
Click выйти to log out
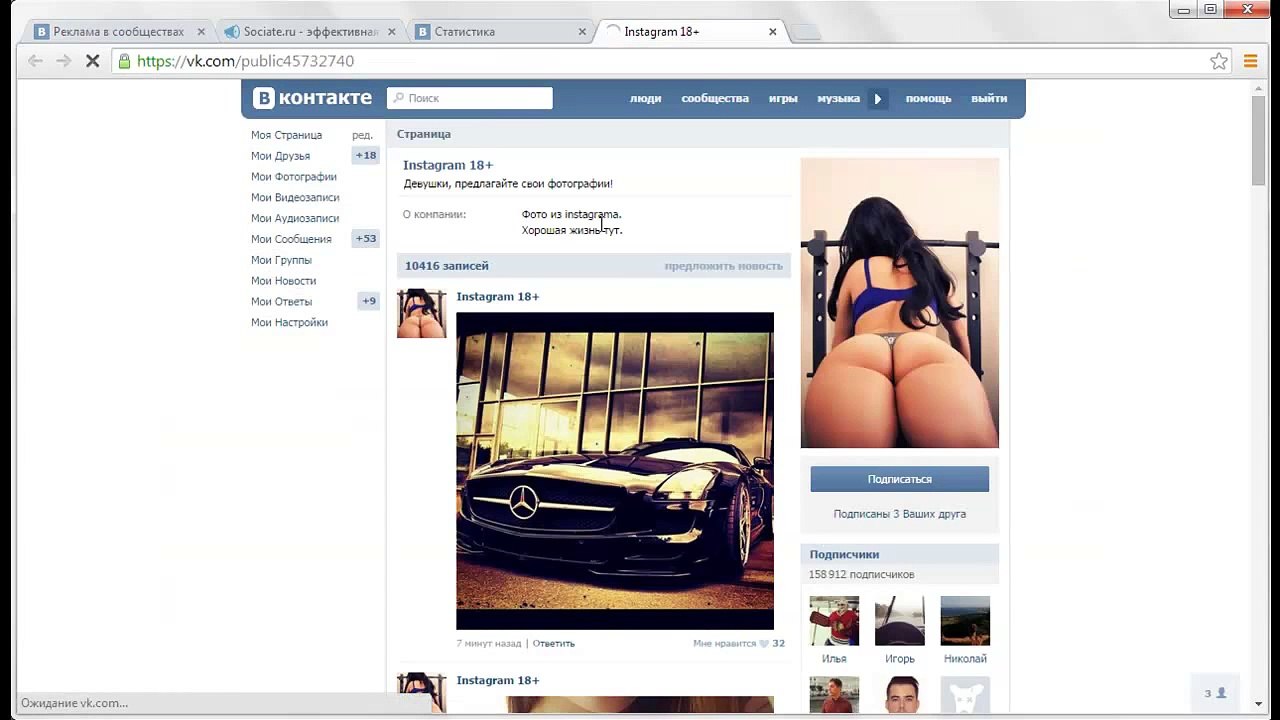(x=989, y=98)
